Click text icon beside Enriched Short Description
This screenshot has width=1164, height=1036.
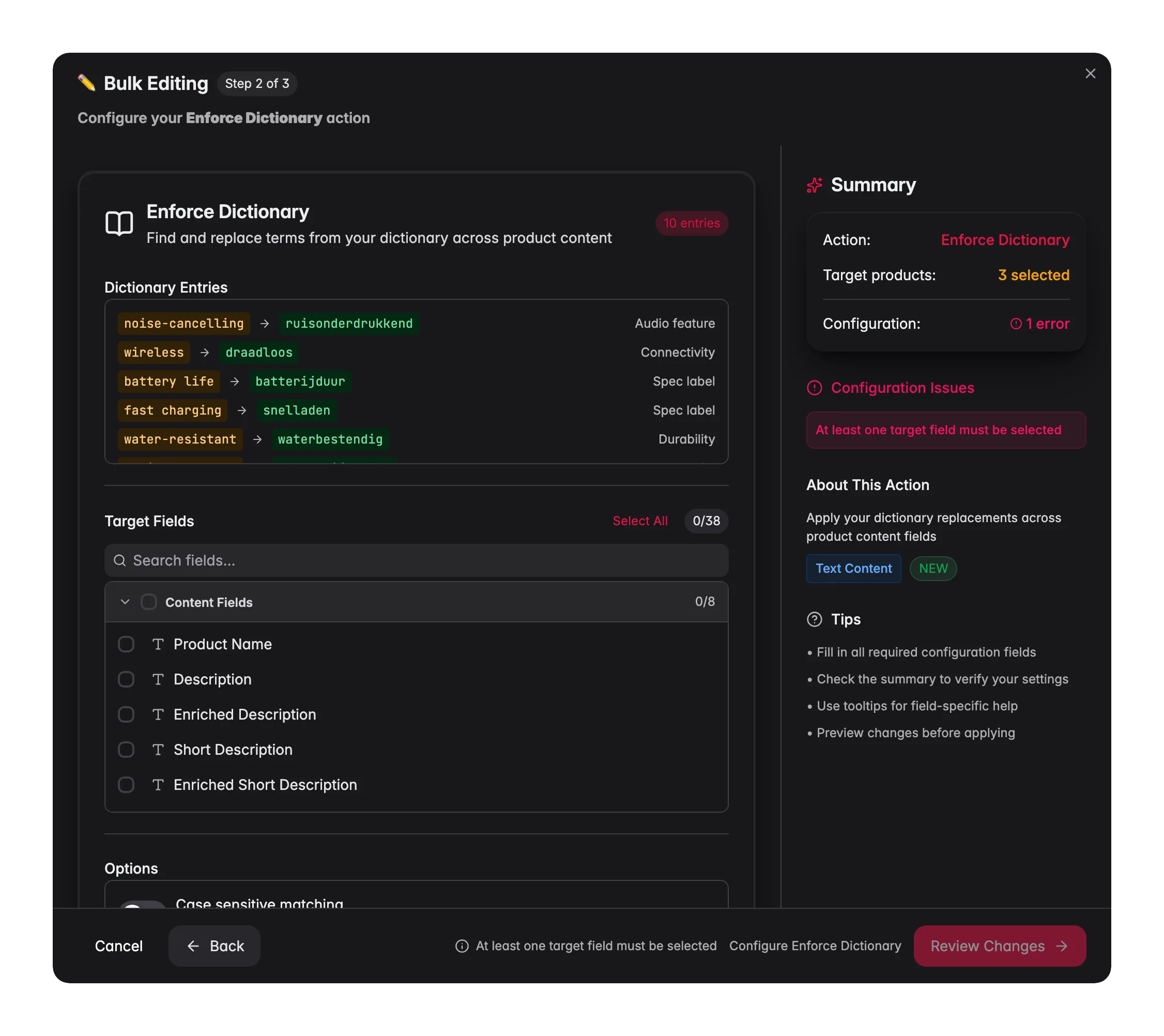(158, 785)
